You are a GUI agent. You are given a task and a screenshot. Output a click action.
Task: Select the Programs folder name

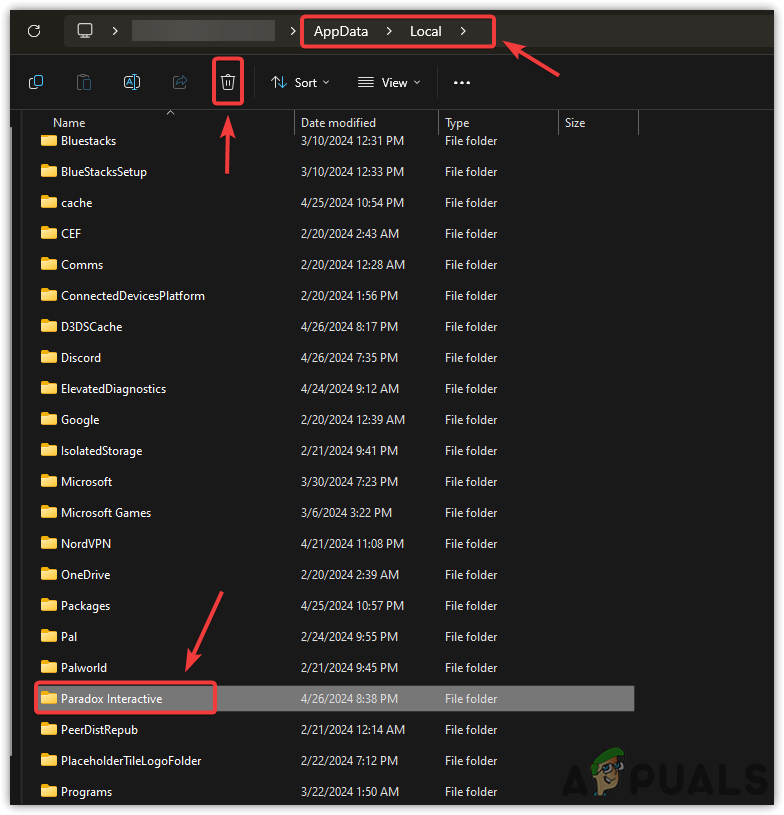click(x=86, y=792)
